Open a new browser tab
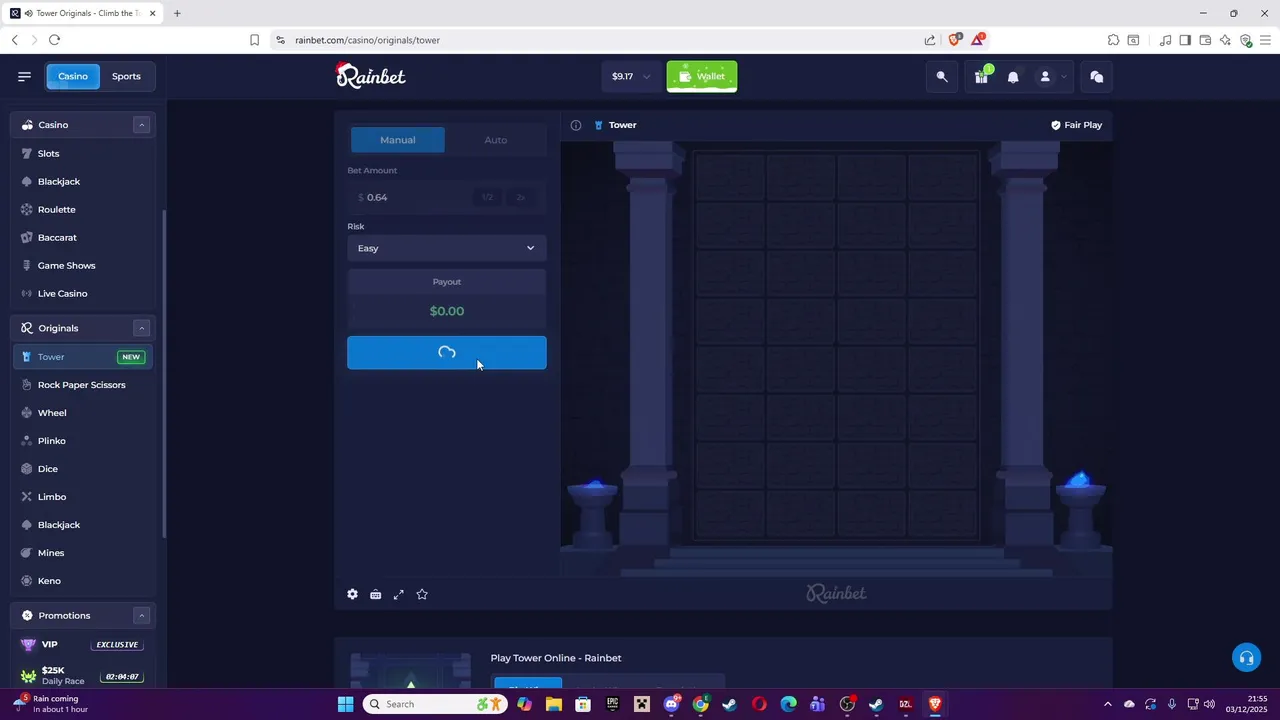Viewport: 1280px width, 720px height. click(x=177, y=13)
